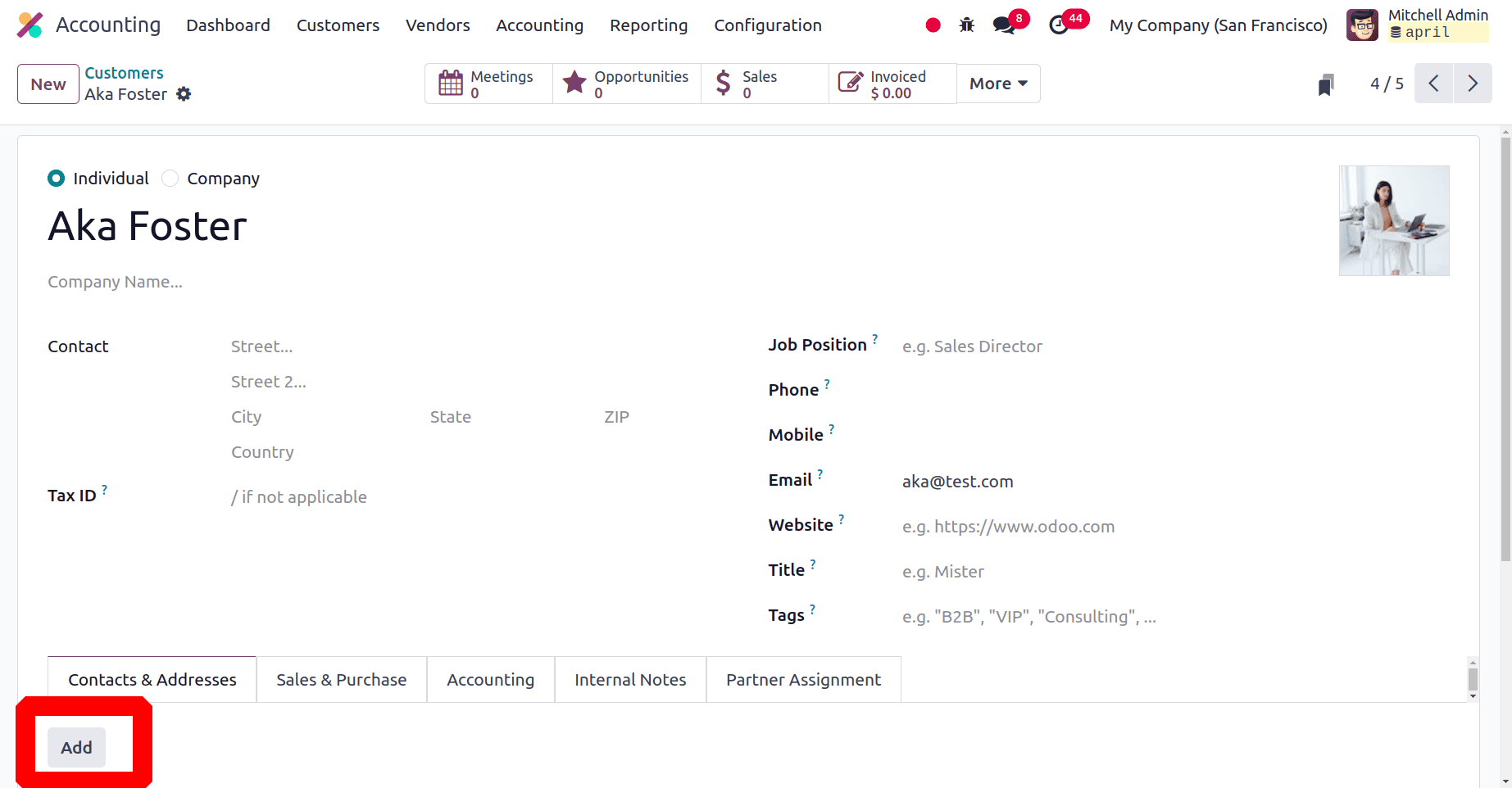The image size is (1512, 788).
Task: Open the Reporting menu
Action: [648, 25]
